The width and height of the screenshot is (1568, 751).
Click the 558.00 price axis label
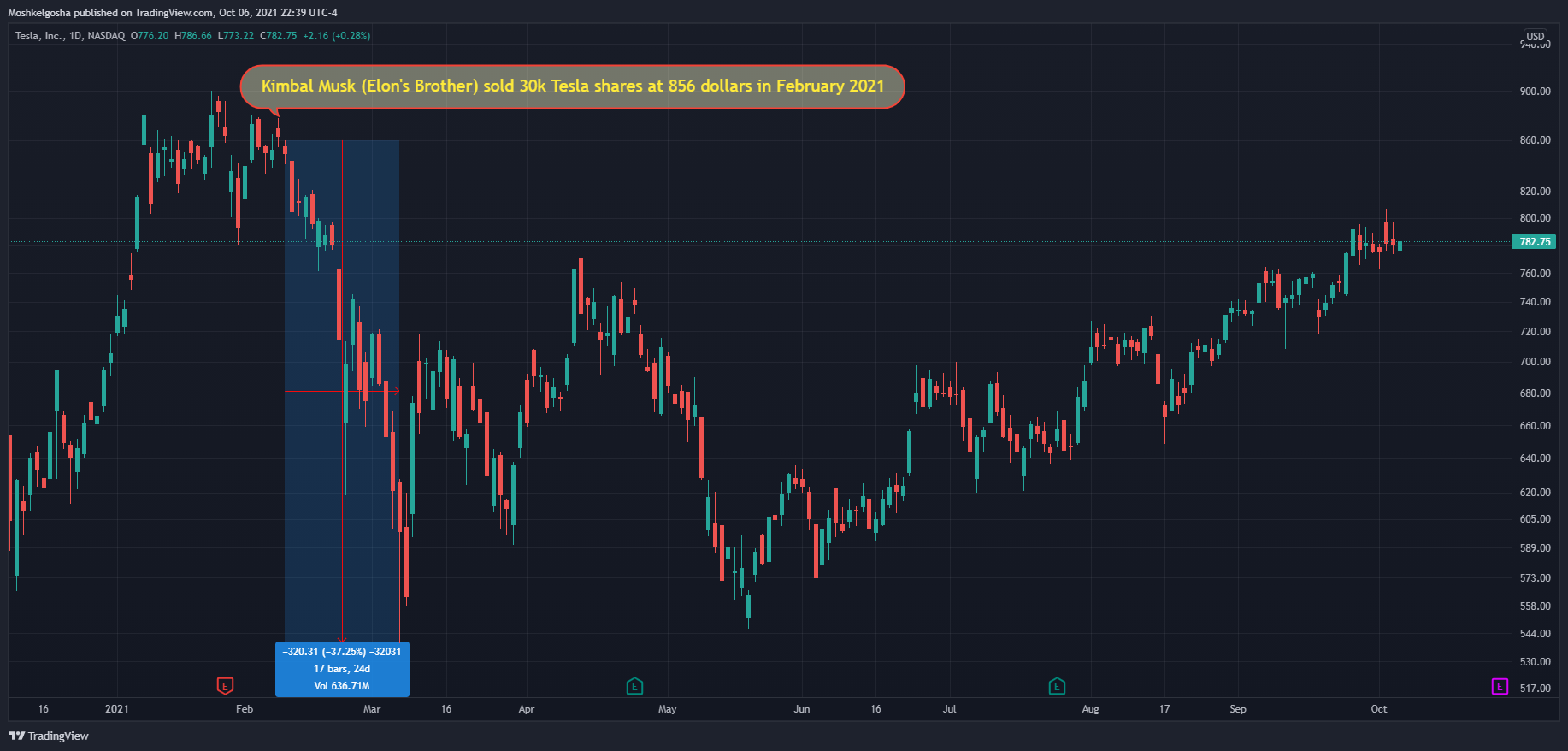pyautogui.click(x=1536, y=606)
